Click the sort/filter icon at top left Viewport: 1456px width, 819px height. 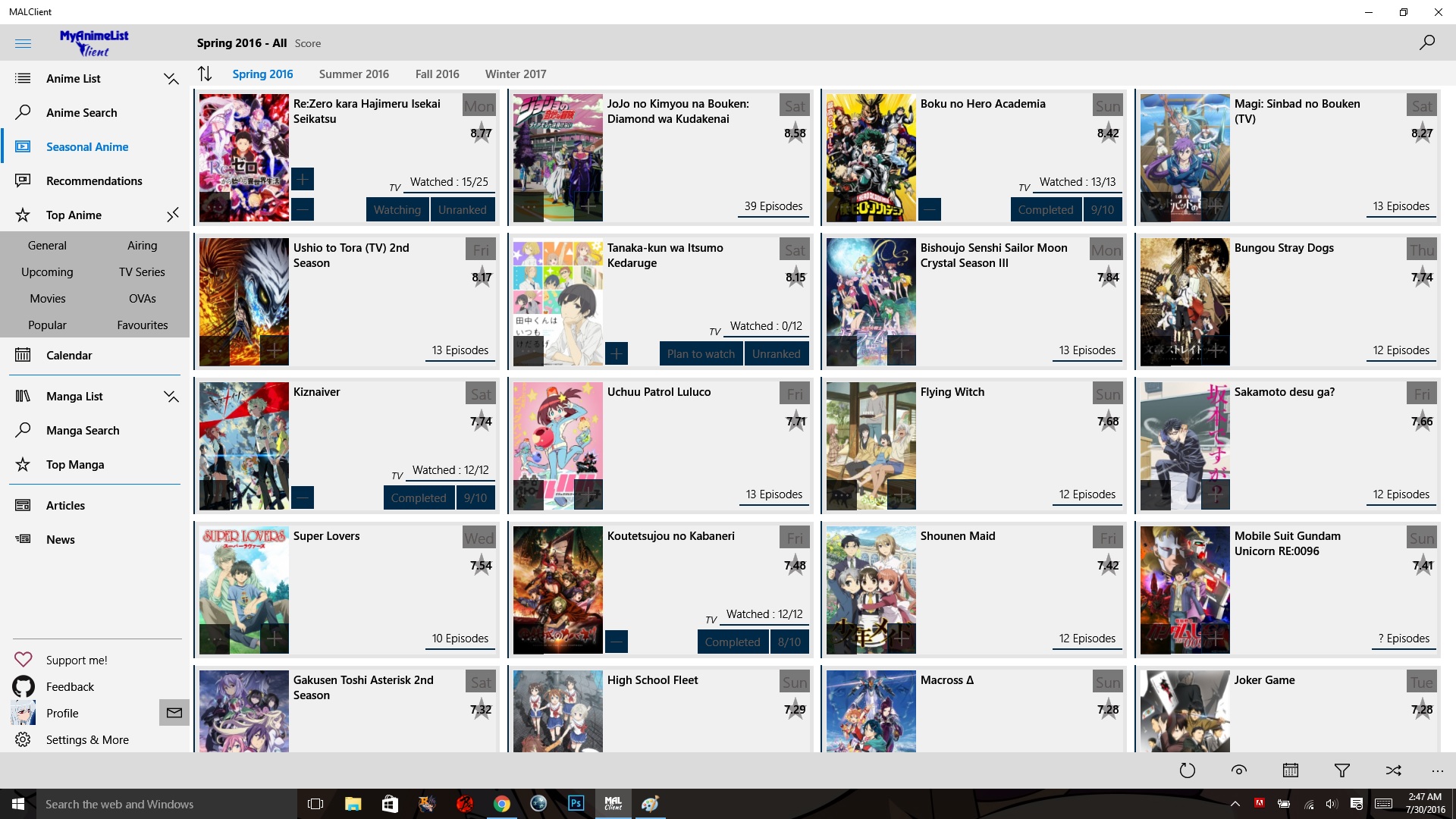click(205, 73)
